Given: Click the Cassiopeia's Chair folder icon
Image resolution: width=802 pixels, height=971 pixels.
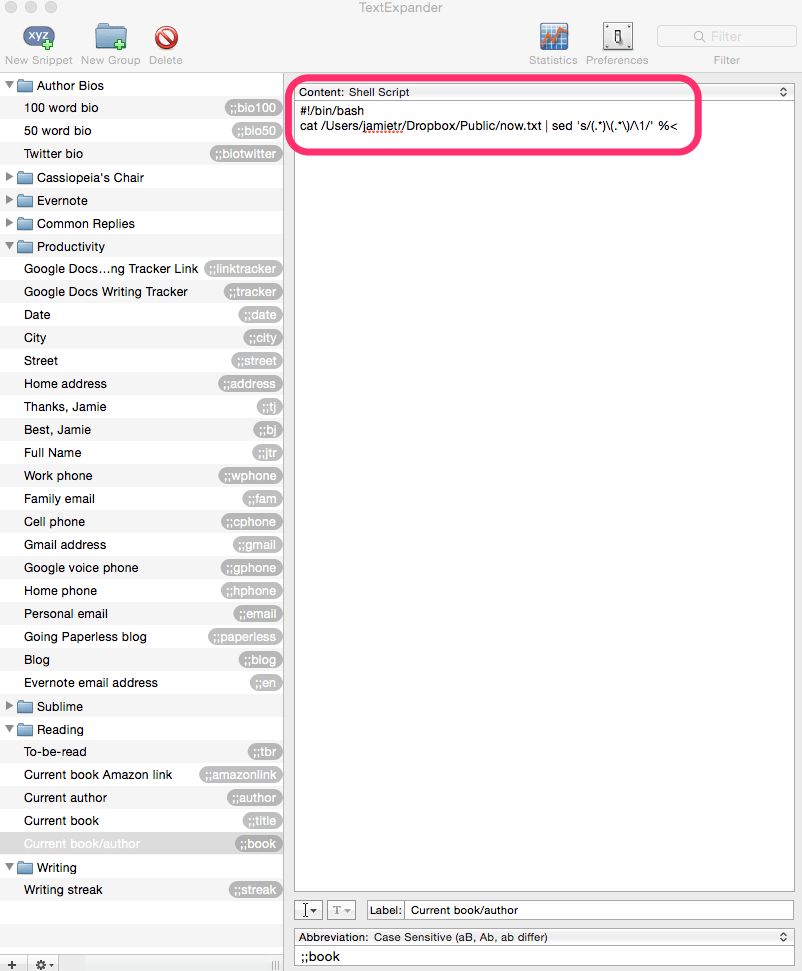Looking at the screenshot, I should (25, 178).
